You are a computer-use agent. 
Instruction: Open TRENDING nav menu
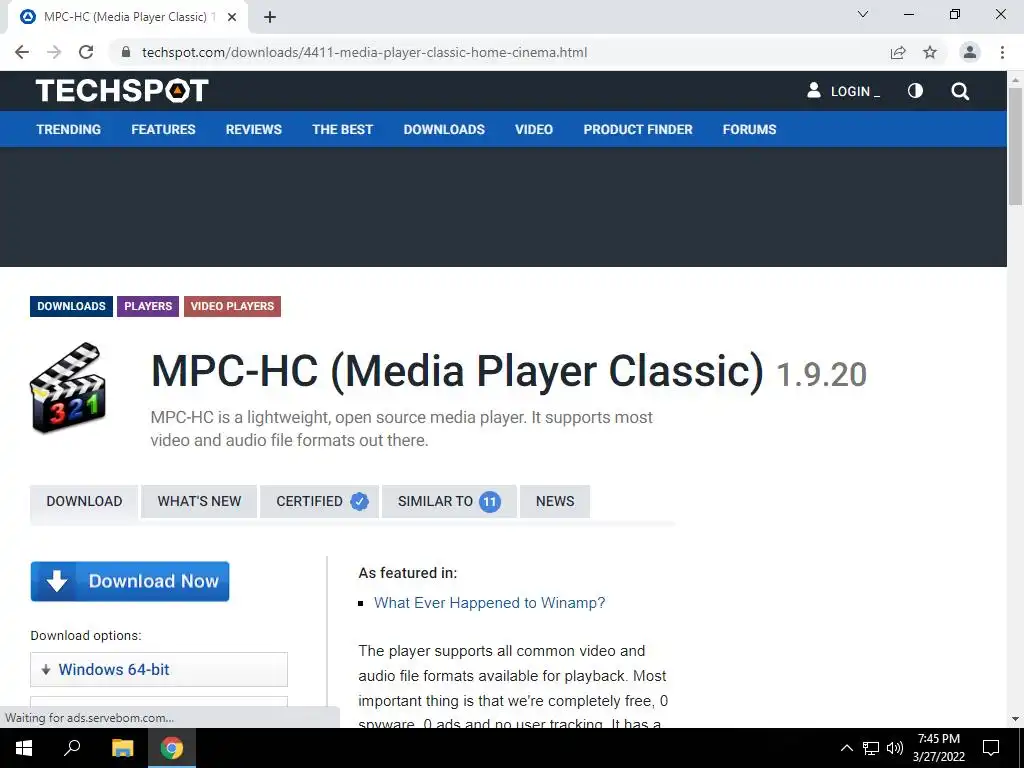pyautogui.click(x=69, y=129)
